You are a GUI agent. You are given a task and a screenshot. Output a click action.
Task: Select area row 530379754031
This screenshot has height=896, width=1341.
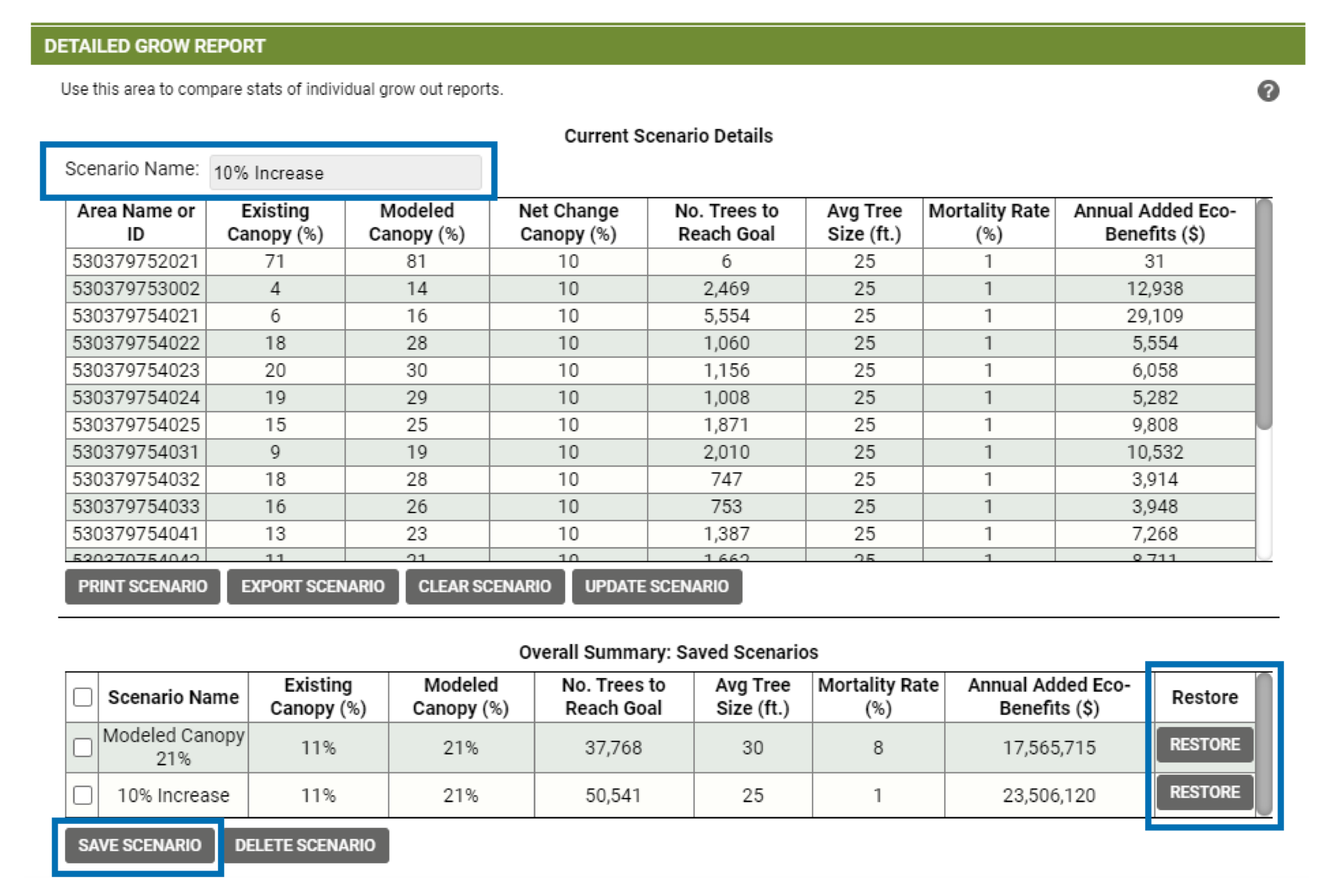point(136,452)
